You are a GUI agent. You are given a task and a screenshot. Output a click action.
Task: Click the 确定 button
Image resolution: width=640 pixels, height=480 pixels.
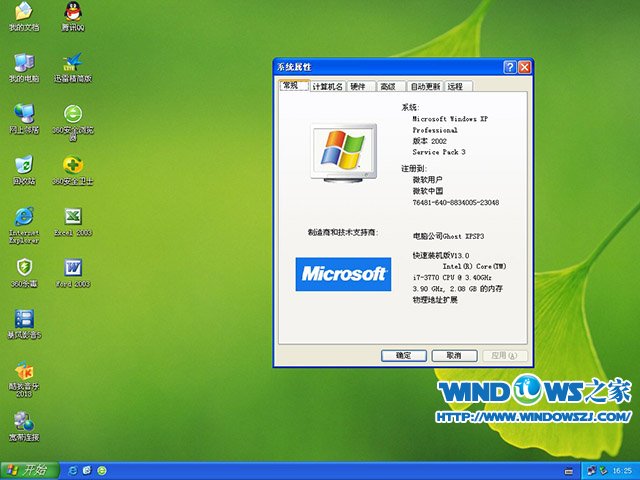pos(404,356)
